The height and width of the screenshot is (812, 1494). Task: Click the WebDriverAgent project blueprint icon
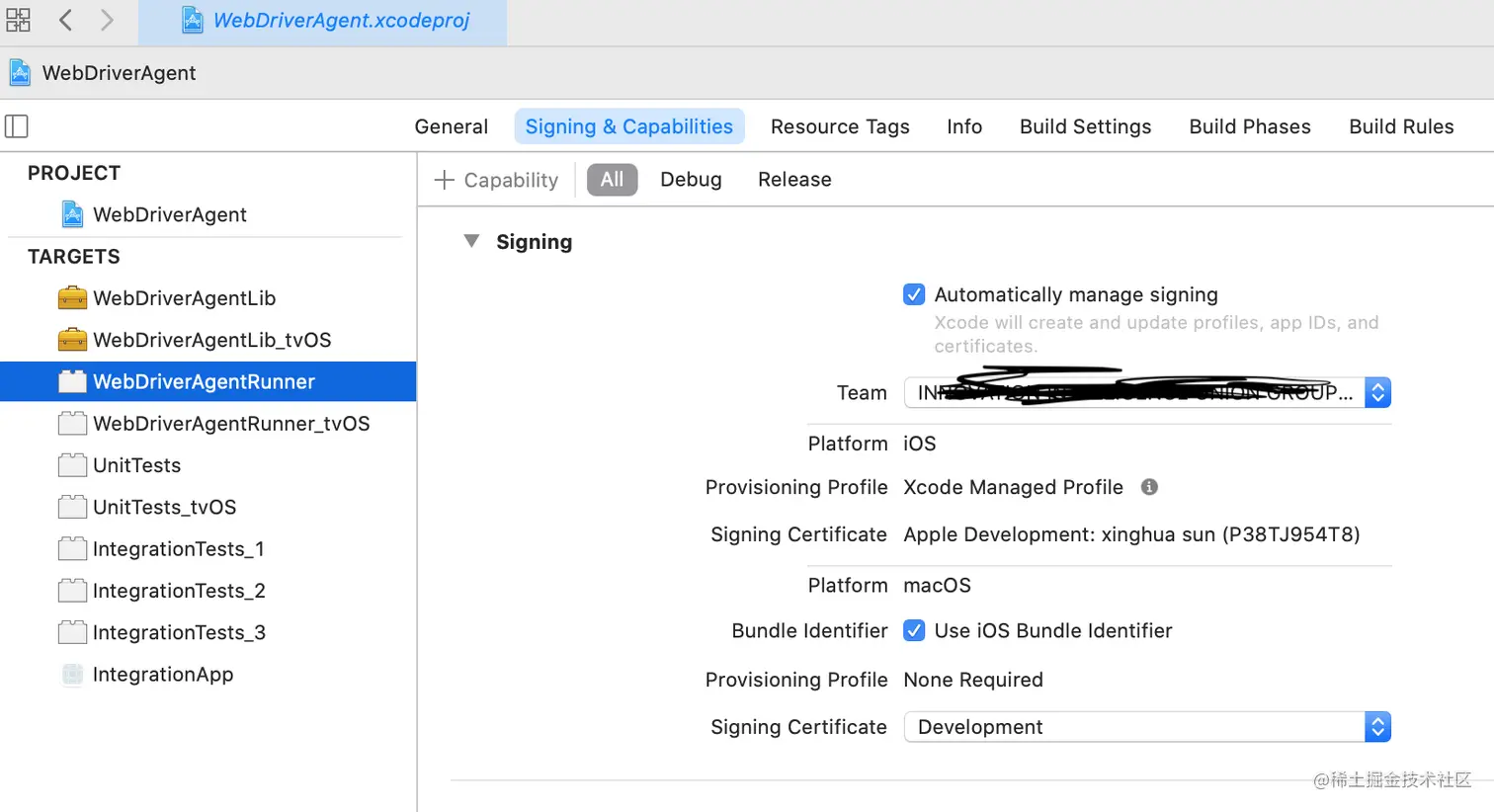point(72,214)
